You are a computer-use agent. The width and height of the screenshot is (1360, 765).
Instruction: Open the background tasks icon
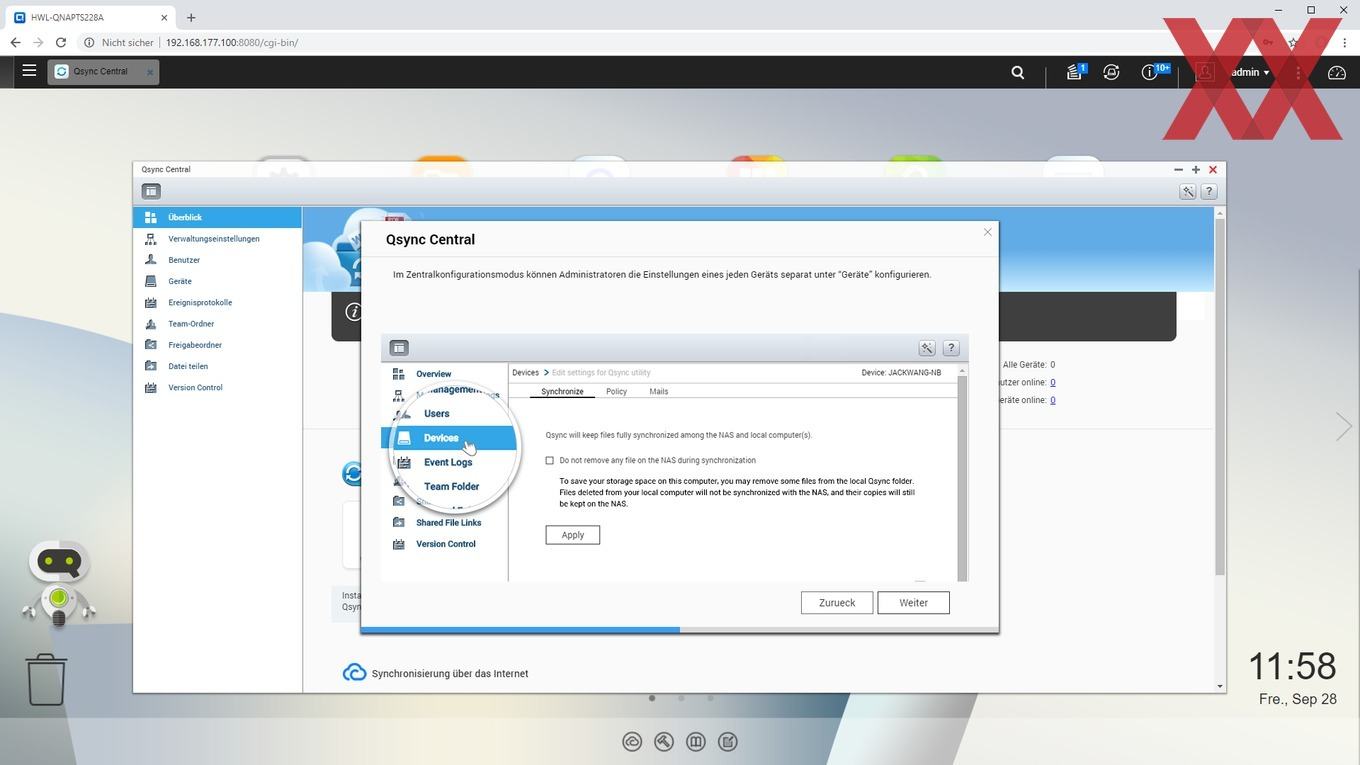pyautogui.click(x=1075, y=72)
